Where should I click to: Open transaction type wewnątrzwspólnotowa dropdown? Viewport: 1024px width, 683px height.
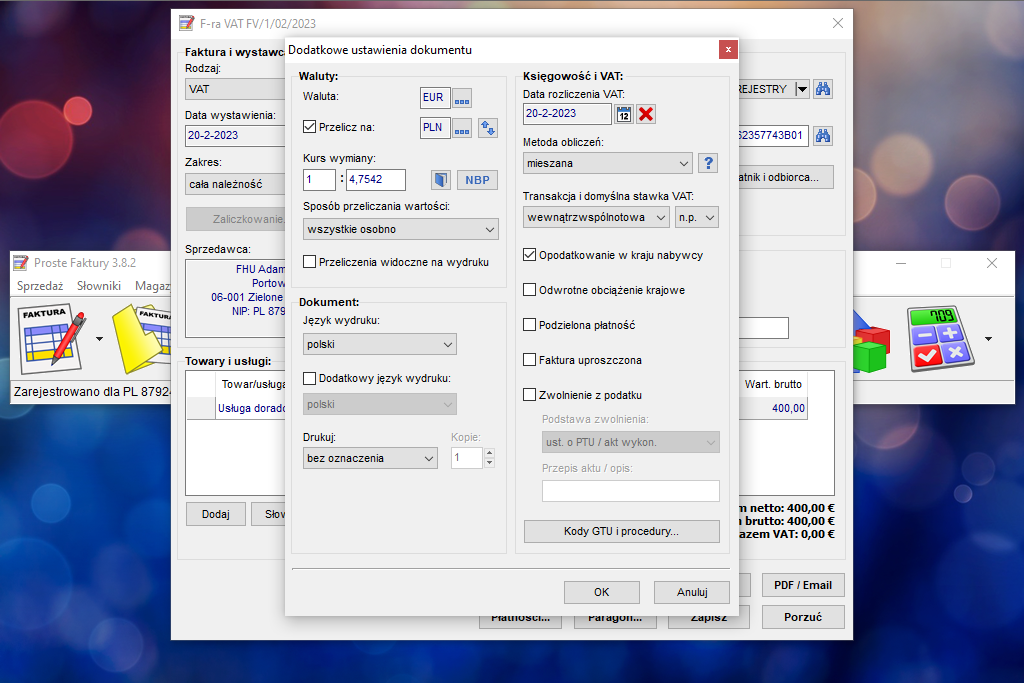coord(596,217)
